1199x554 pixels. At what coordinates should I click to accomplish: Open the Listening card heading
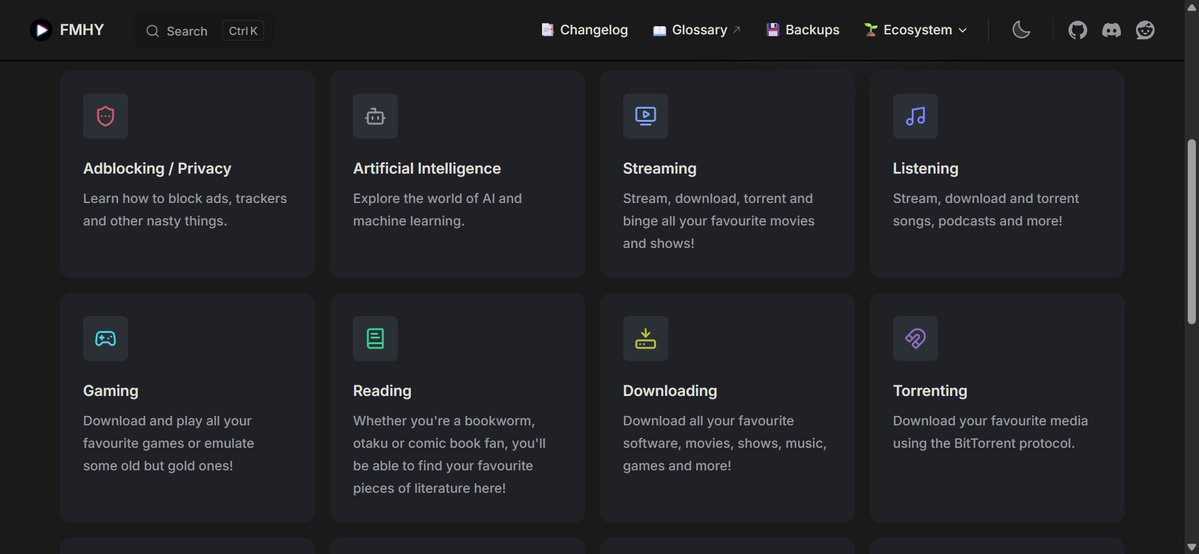point(925,168)
